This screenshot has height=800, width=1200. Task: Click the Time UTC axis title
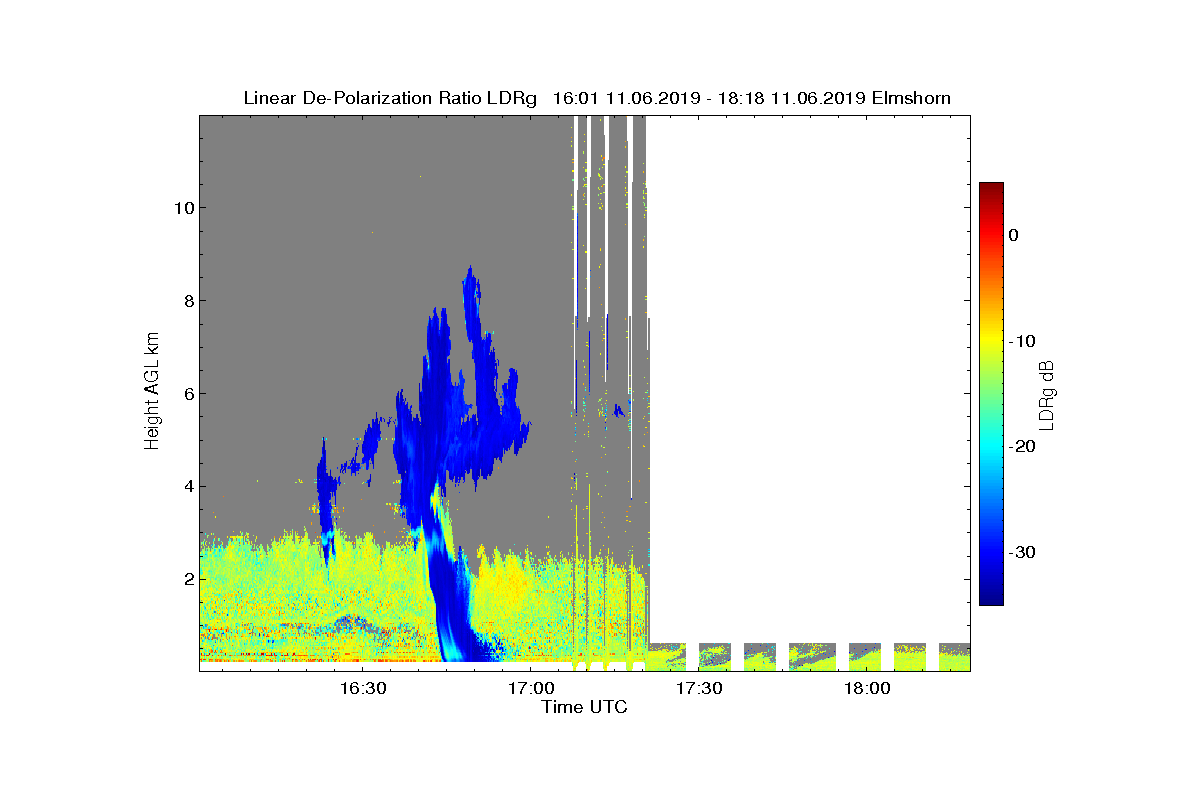tap(585, 707)
